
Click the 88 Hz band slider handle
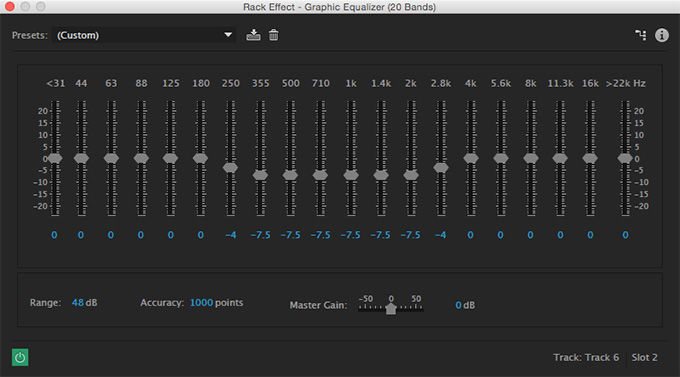[x=141, y=158]
